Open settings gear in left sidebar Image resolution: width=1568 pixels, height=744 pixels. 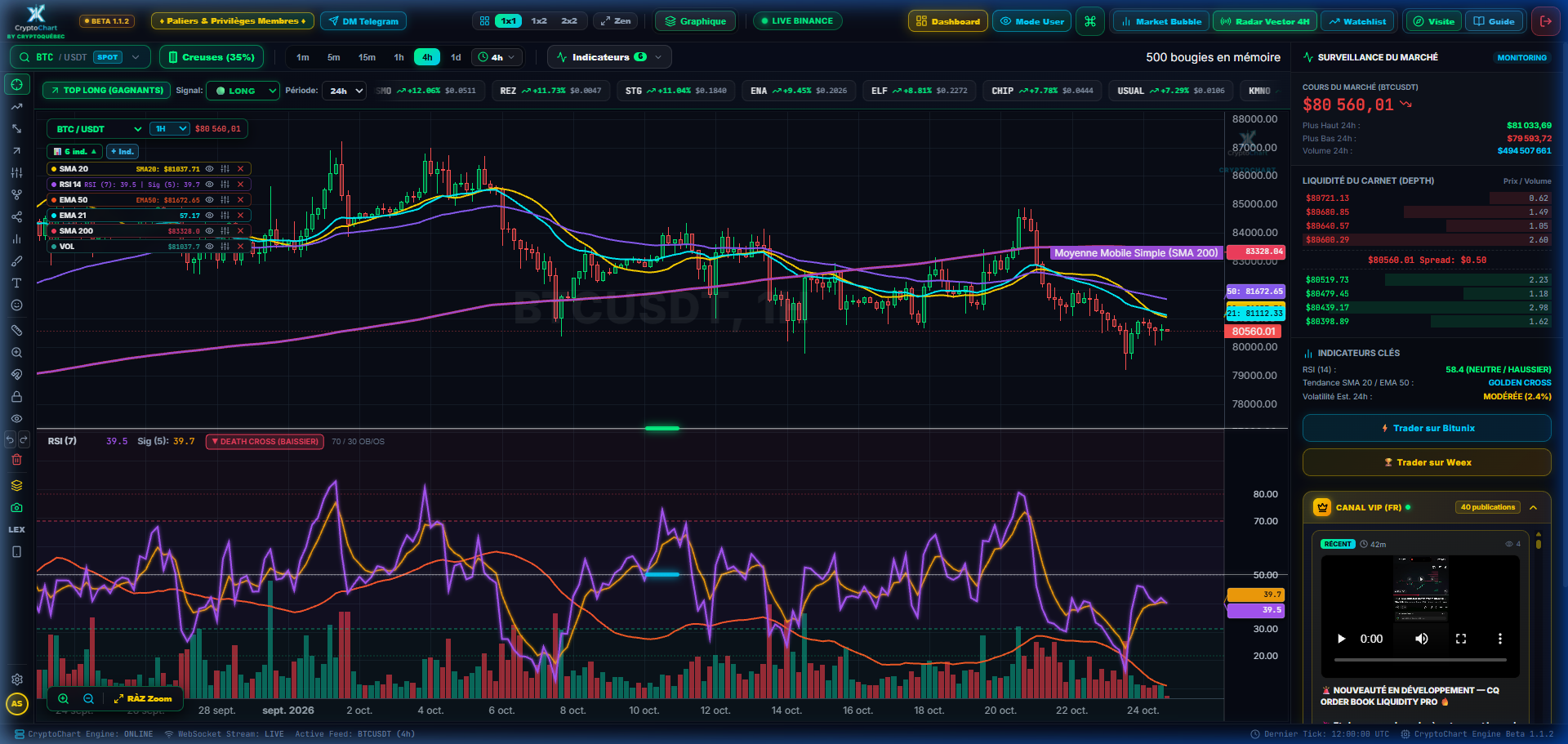(x=16, y=679)
